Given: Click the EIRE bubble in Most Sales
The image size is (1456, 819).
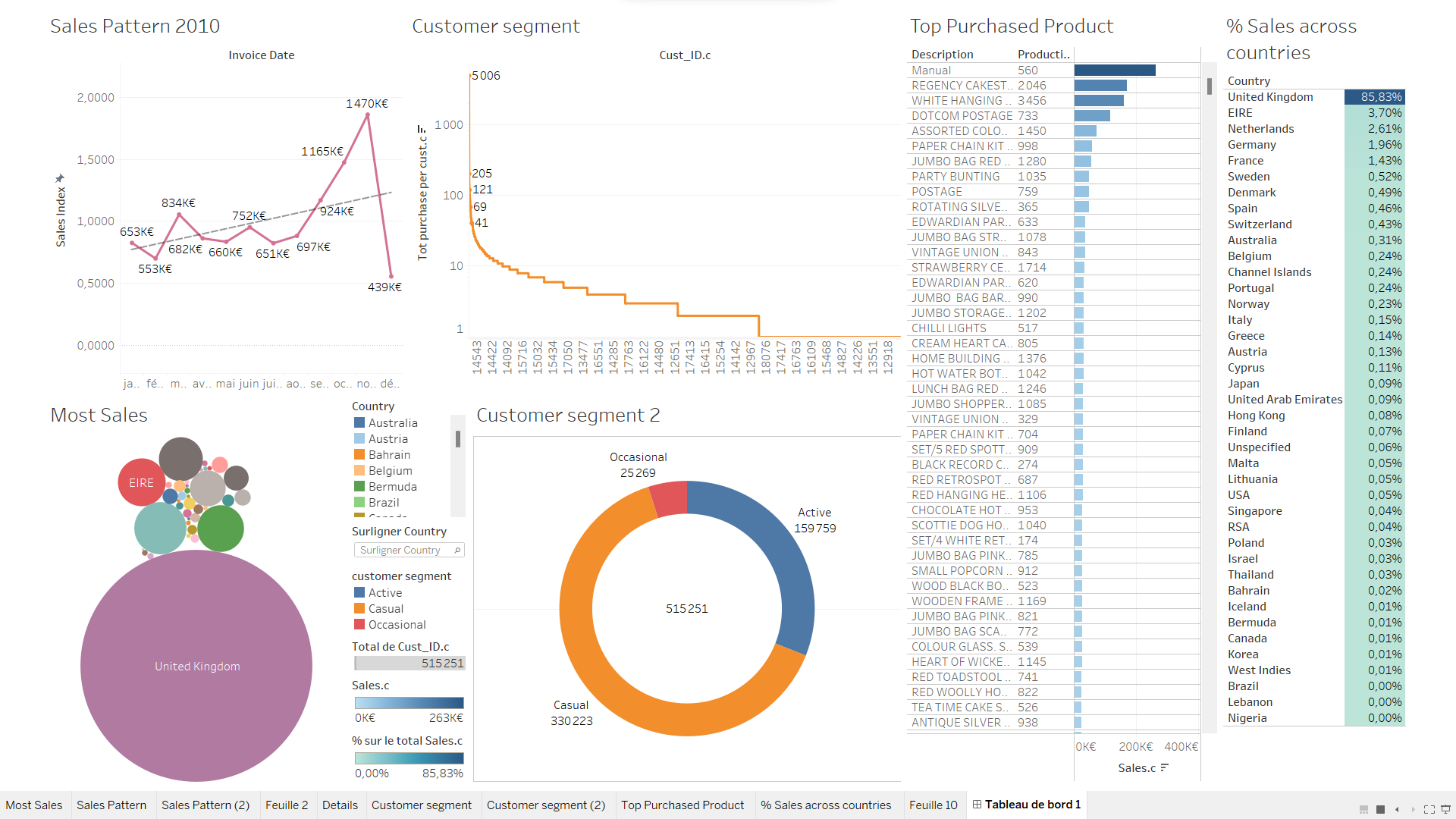Looking at the screenshot, I should [x=141, y=482].
